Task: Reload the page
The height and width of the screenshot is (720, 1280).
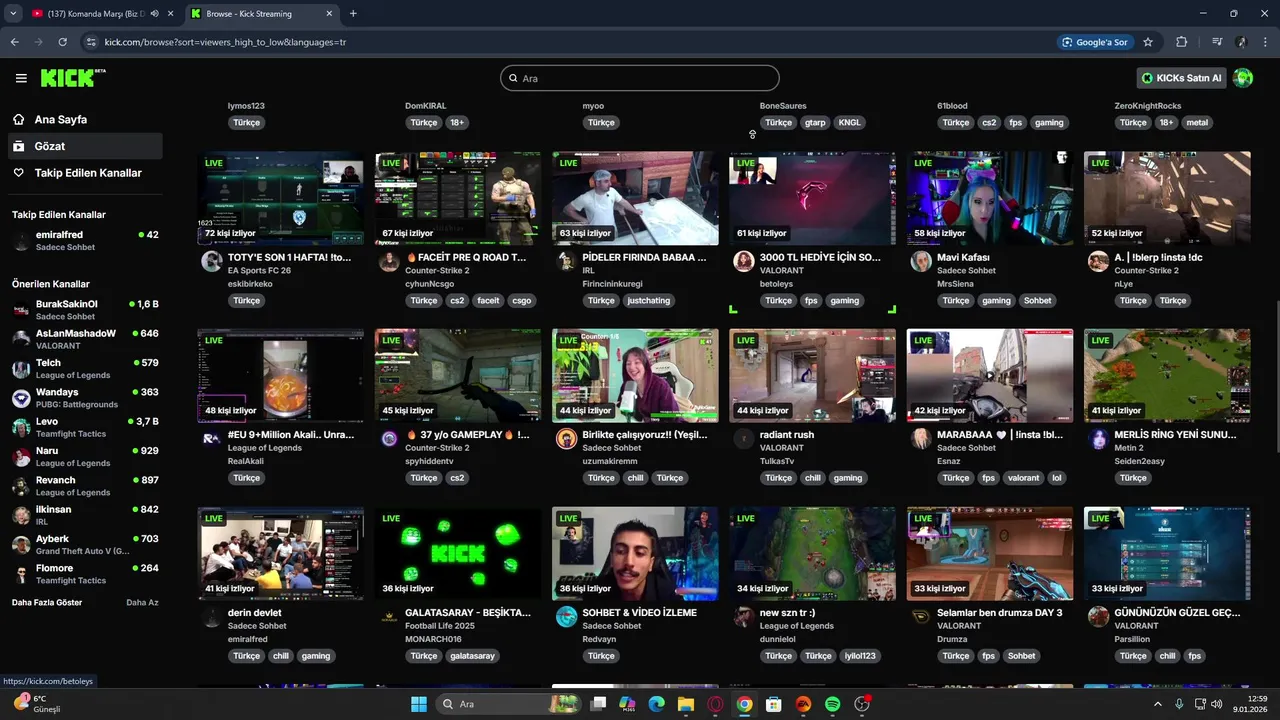Action: tap(62, 42)
